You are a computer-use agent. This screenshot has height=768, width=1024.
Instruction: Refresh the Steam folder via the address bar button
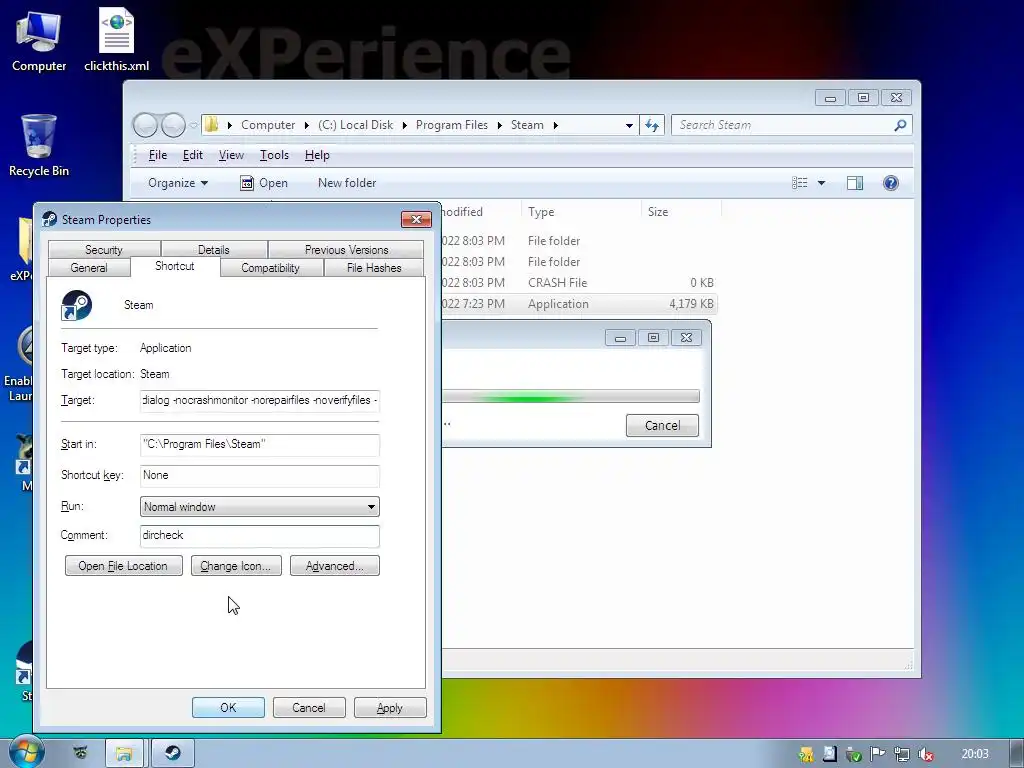[x=652, y=125]
